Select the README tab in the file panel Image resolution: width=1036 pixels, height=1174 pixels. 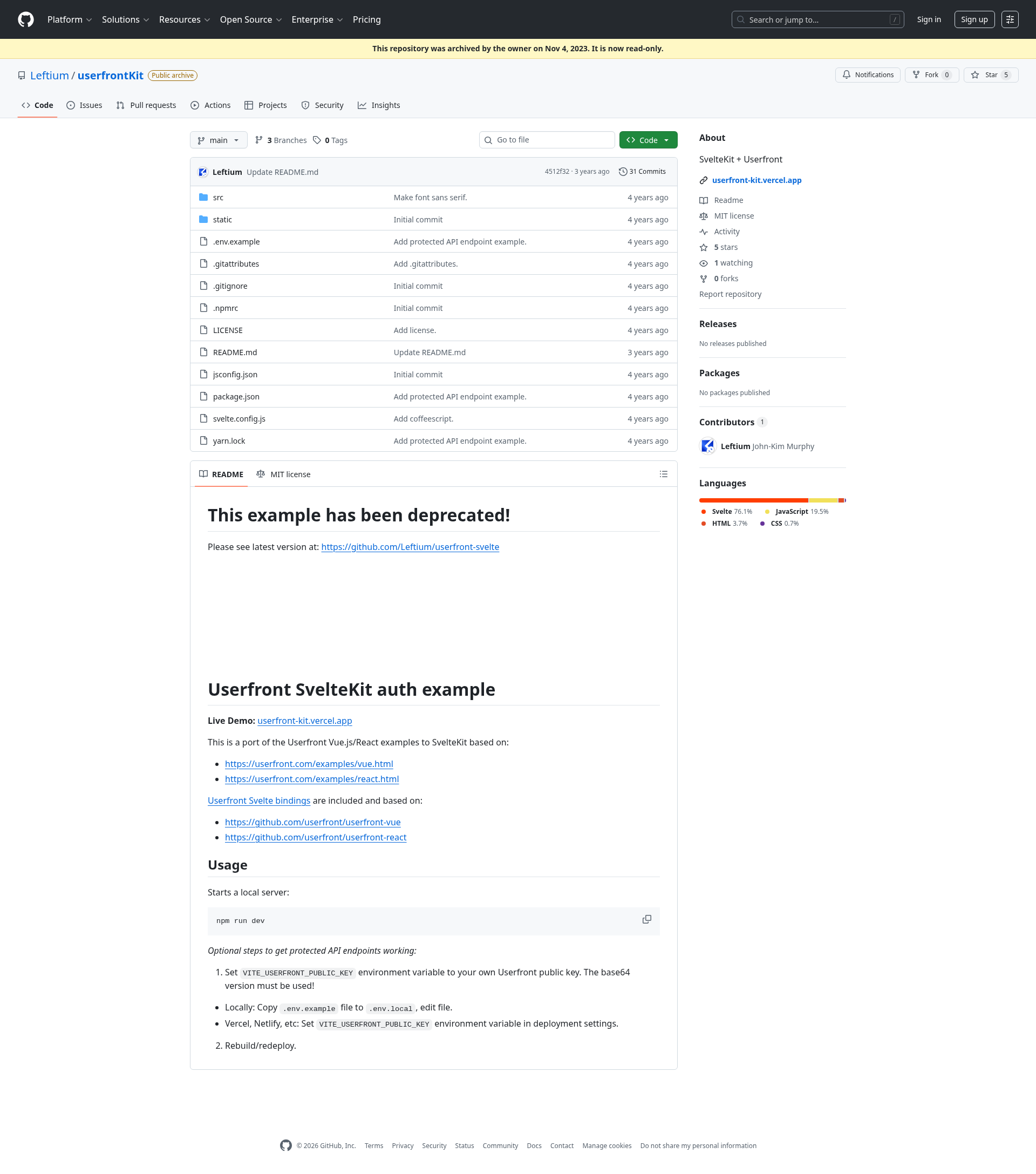221,474
